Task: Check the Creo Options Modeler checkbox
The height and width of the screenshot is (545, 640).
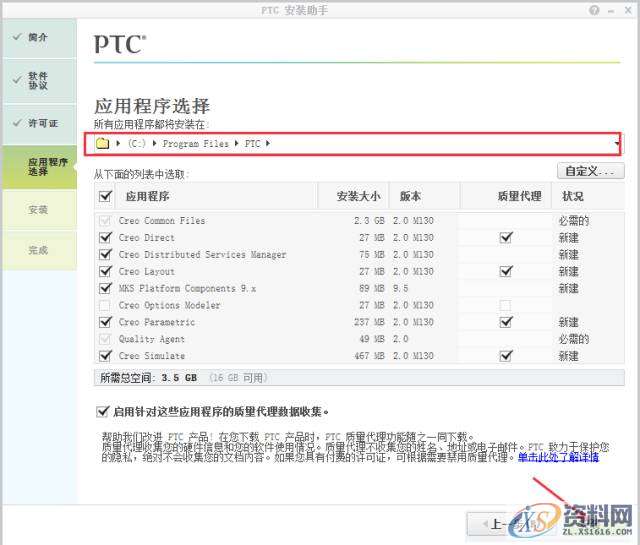Action: click(x=105, y=305)
